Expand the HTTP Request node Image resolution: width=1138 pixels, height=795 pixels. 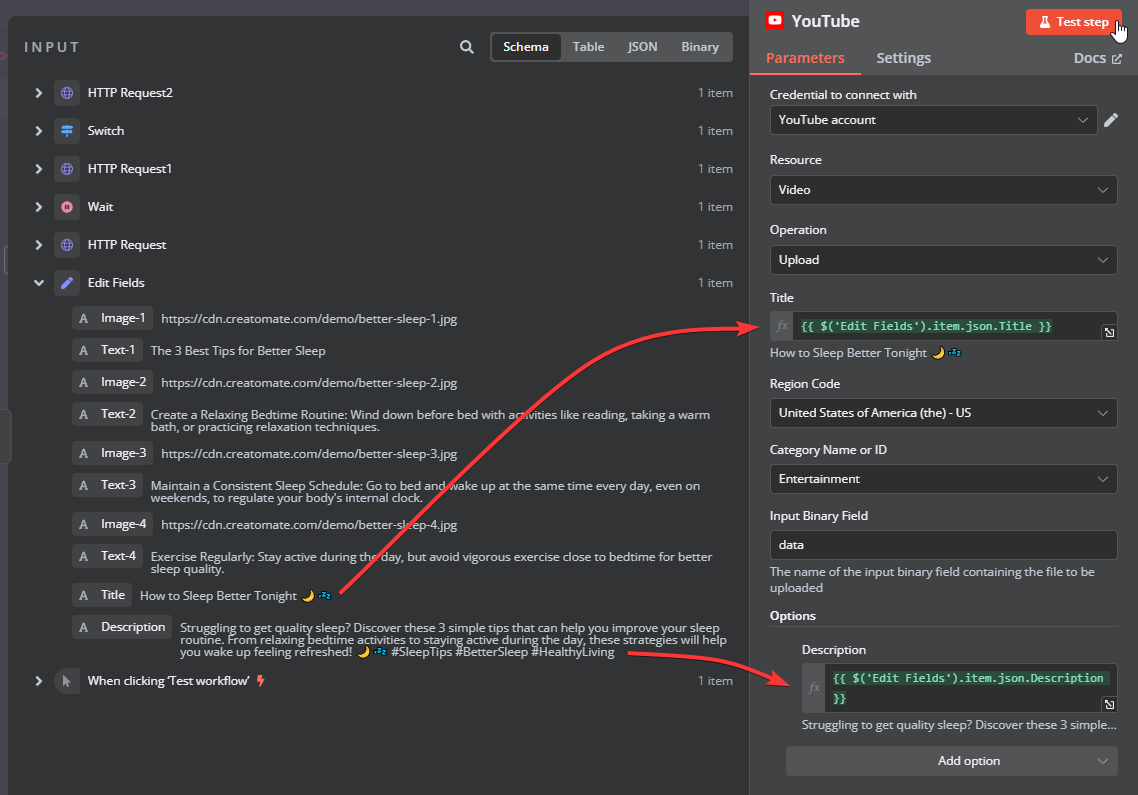click(38, 245)
